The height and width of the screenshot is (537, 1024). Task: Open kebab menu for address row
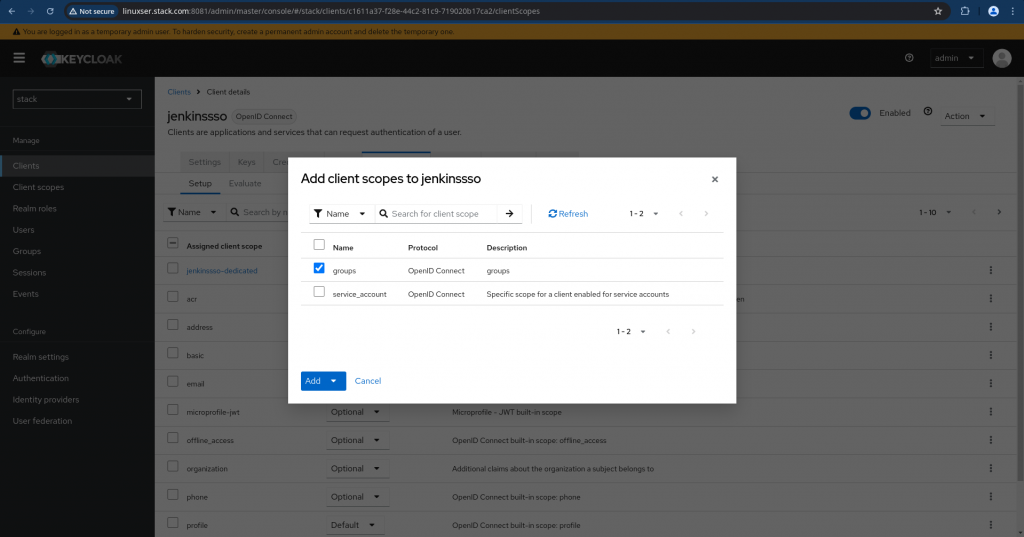(x=991, y=327)
